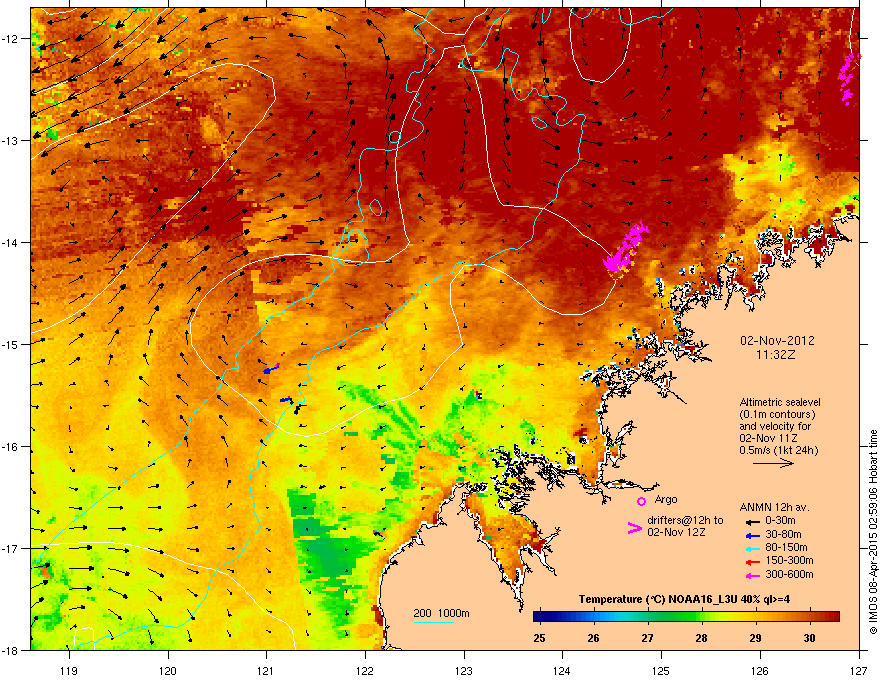This screenshot has width=880, height=680.
Task: Click the magenta Argo circle symbol in legend
Action: tap(641, 501)
